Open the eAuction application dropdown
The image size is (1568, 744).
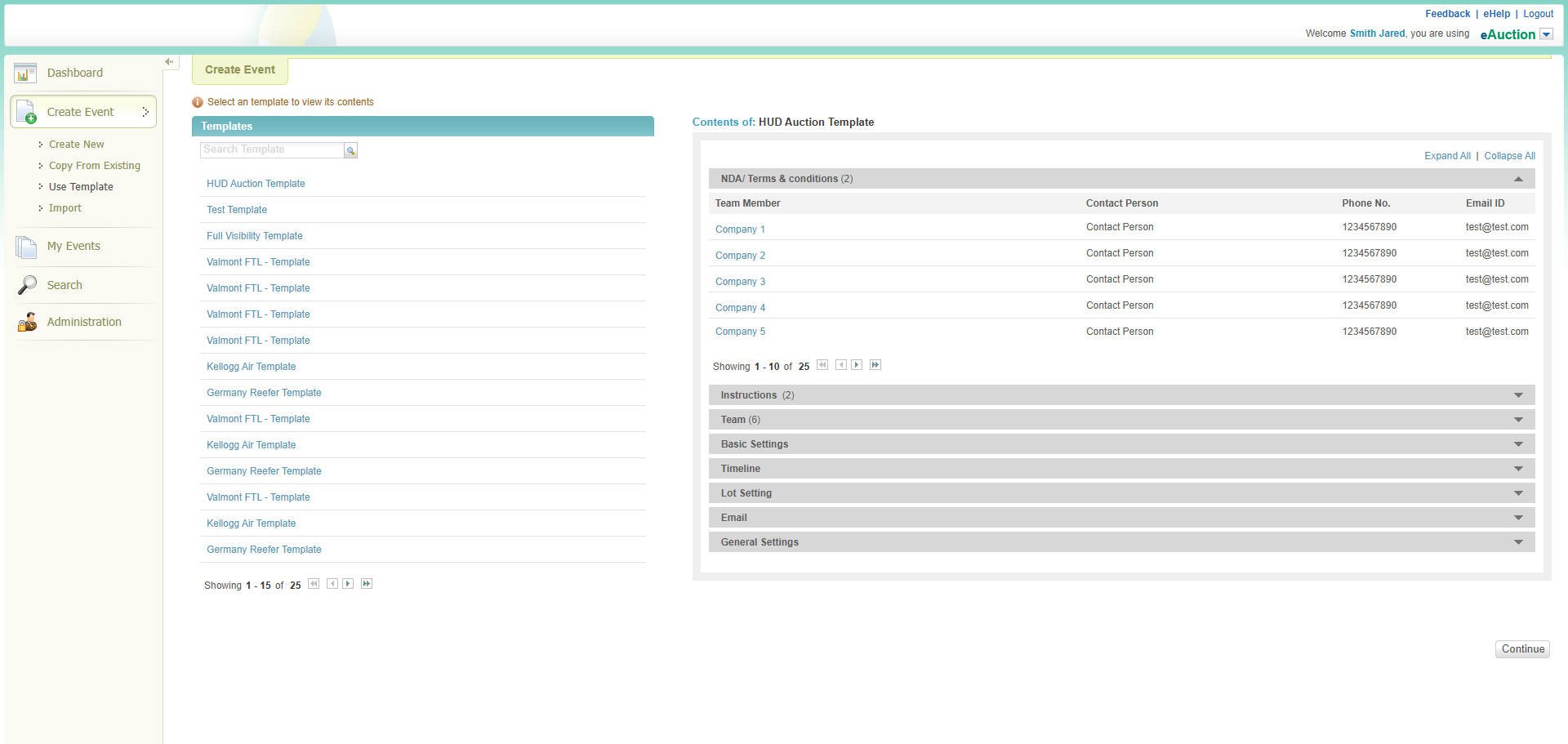pyautogui.click(x=1546, y=34)
